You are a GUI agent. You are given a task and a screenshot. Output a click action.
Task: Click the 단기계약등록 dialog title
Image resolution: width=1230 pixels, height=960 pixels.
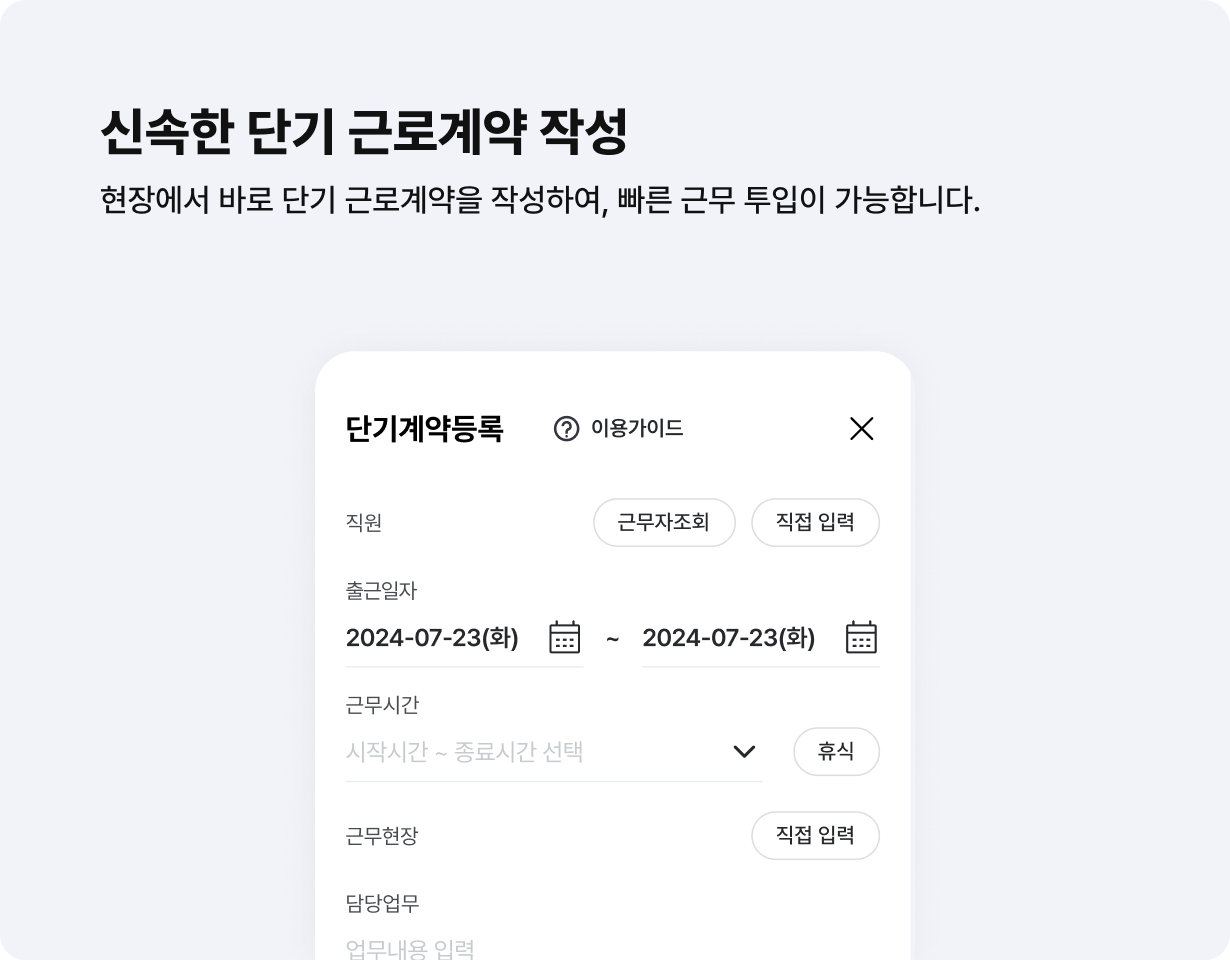coord(424,429)
